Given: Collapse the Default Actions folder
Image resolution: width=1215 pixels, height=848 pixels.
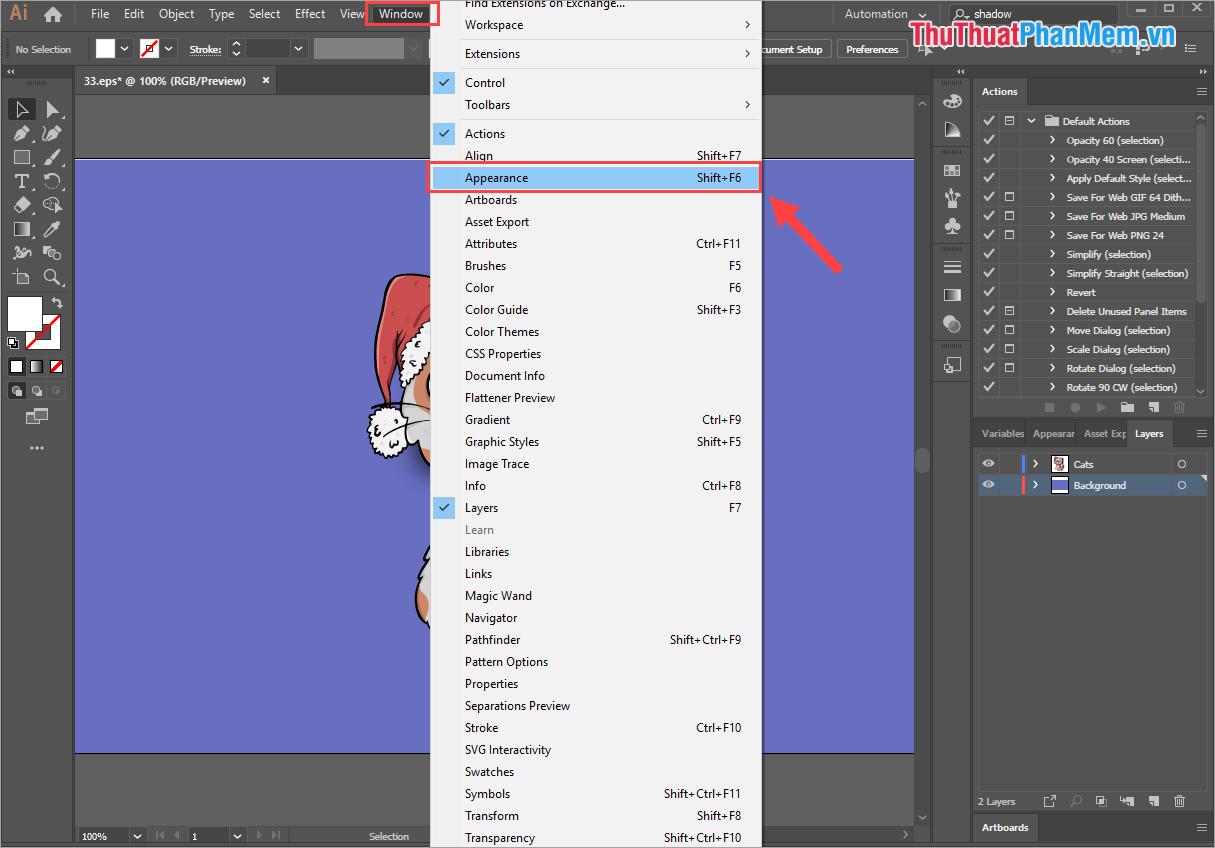Looking at the screenshot, I should [x=1031, y=119].
